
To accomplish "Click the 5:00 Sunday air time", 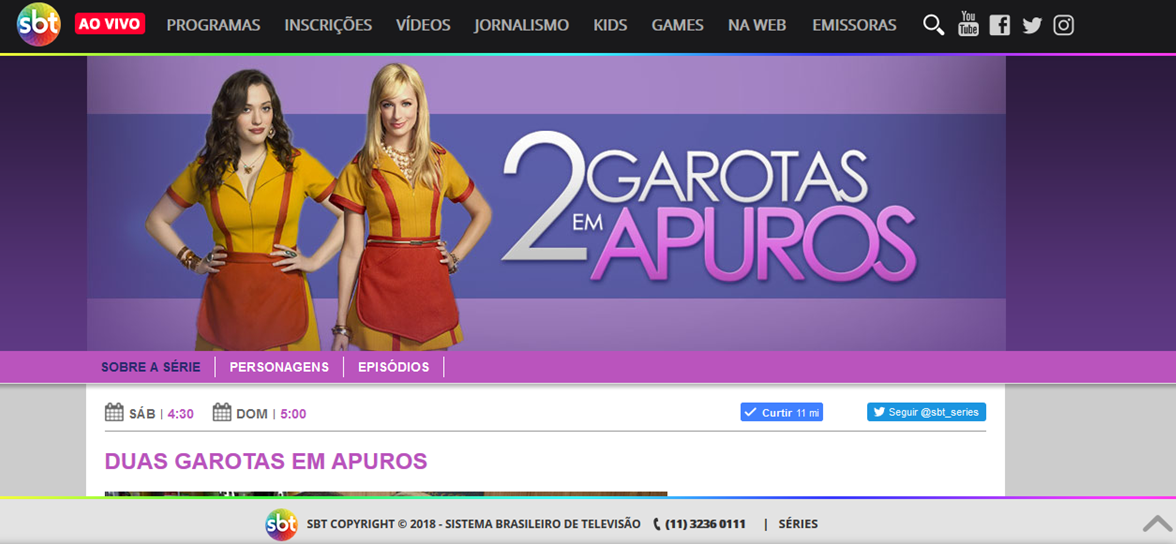I will [x=293, y=413].
